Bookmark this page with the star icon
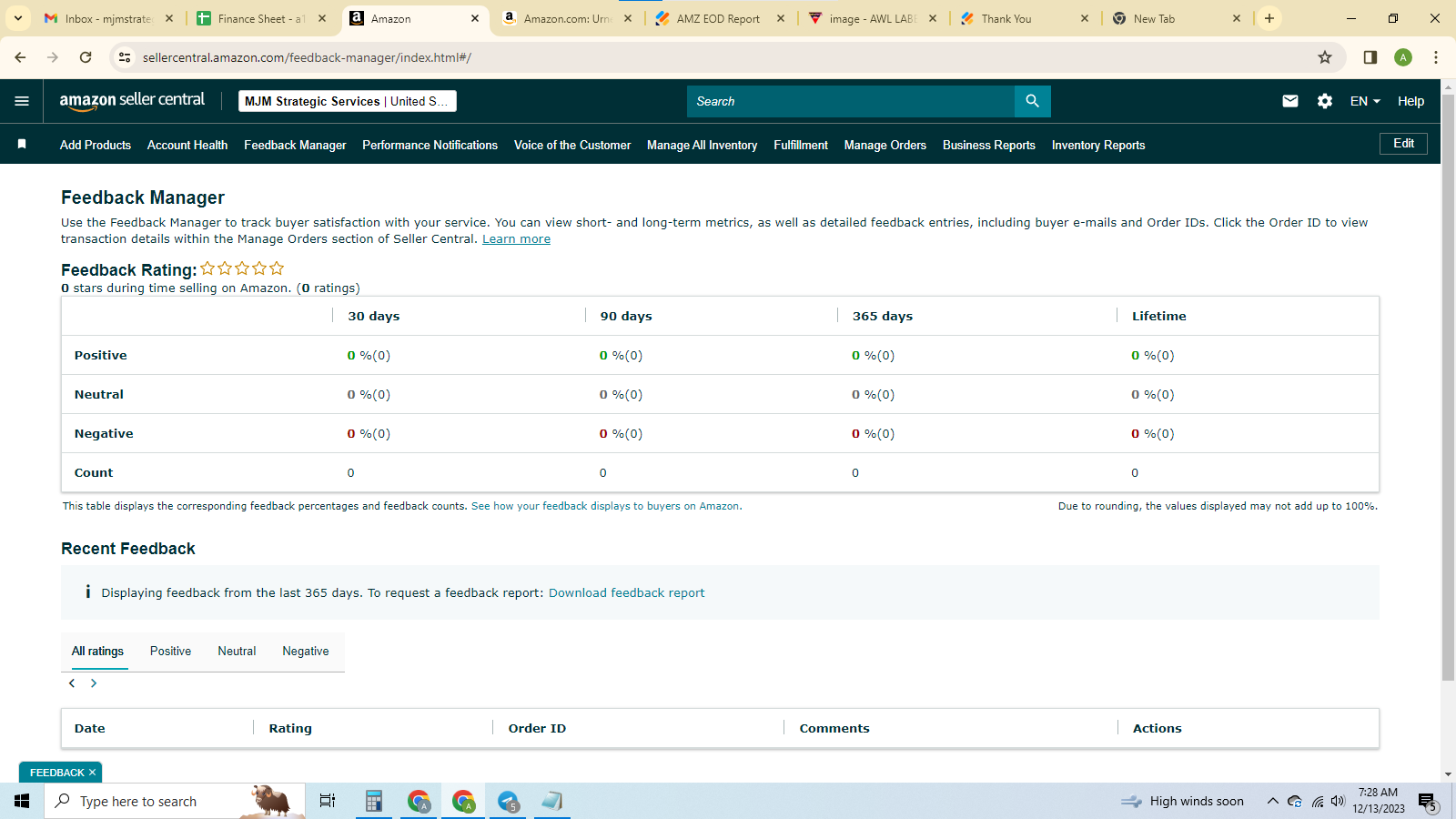The width and height of the screenshot is (1456, 819). [x=1325, y=57]
